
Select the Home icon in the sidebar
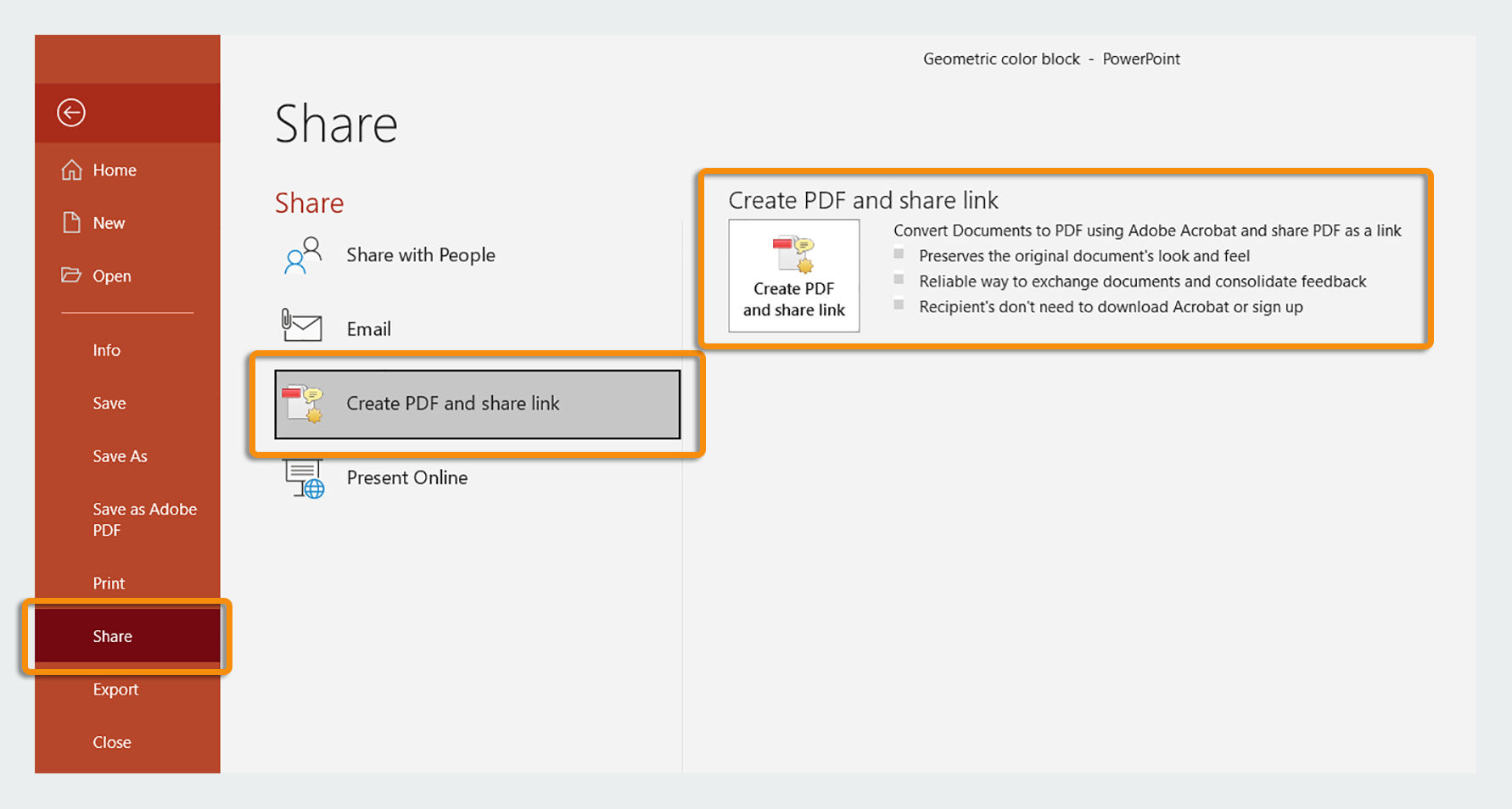73,170
